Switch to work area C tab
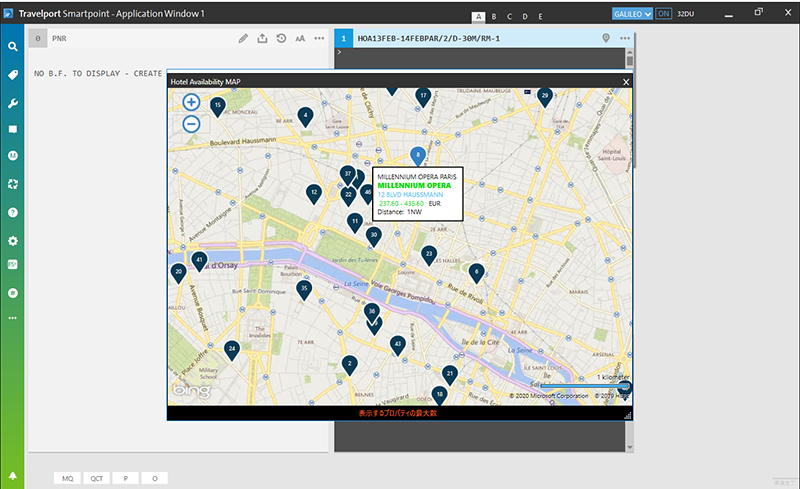 pyautogui.click(x=509, y=16)
